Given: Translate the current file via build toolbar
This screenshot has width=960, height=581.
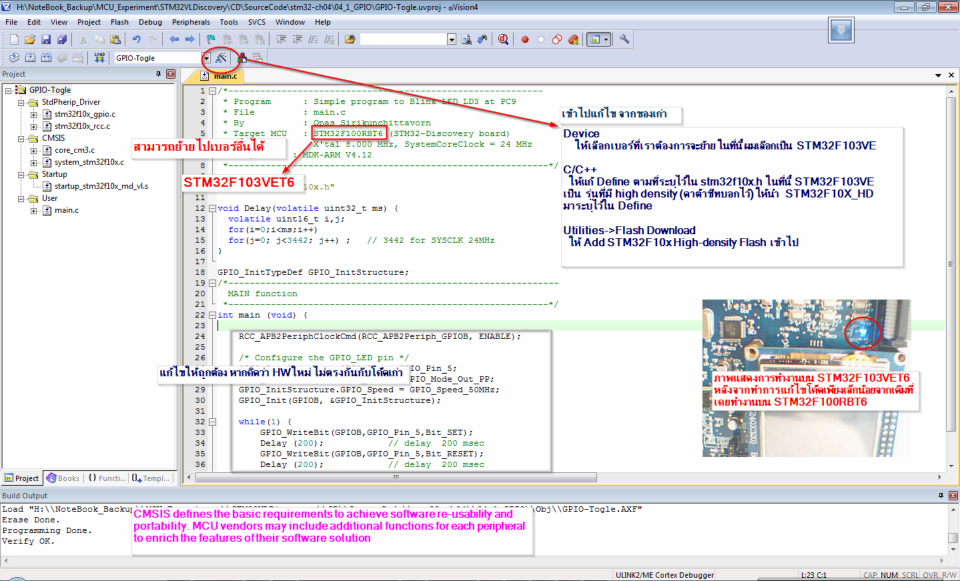Looking at the screenshot, I should pos(14,58).
